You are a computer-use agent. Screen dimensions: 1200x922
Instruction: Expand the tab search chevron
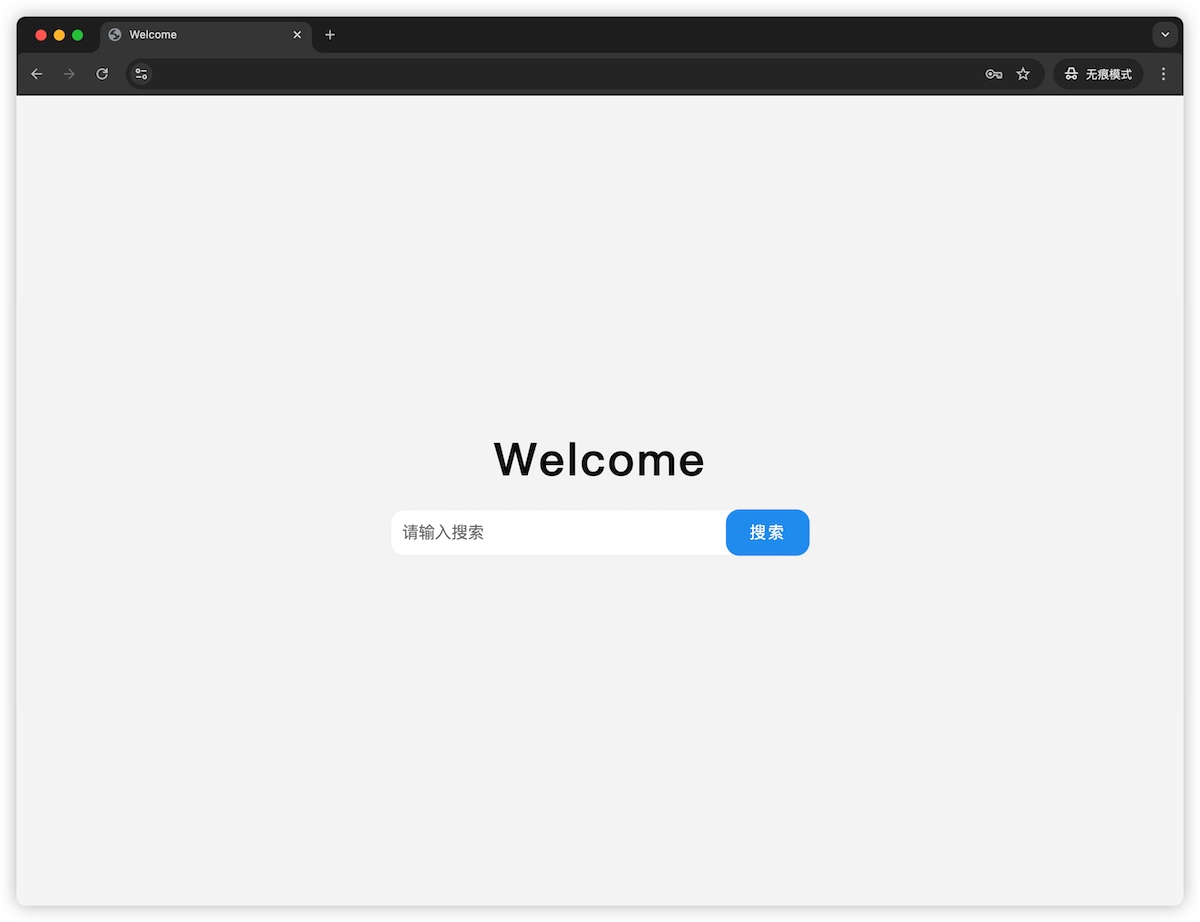coord(1165,35)
